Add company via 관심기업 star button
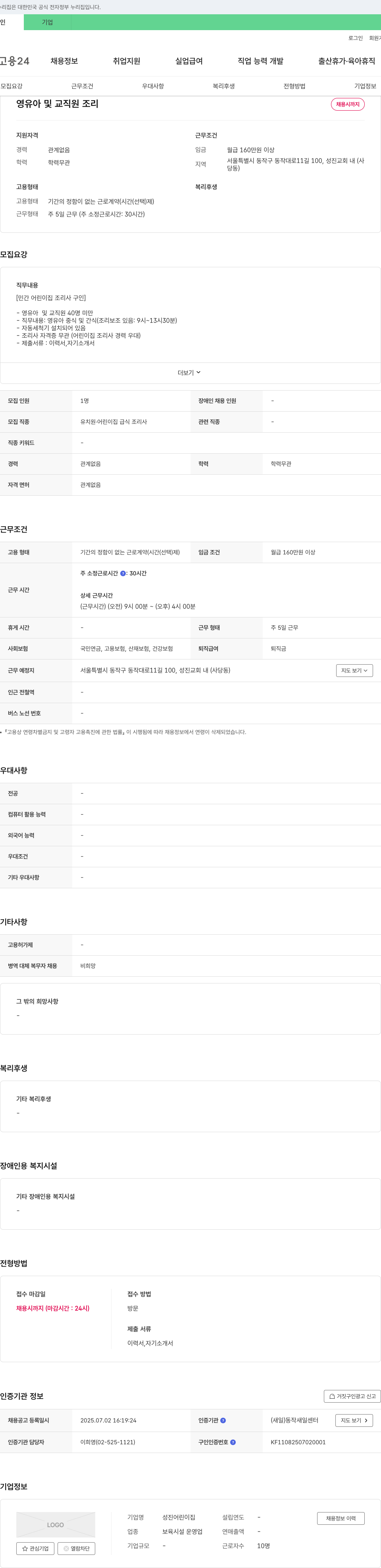The image size is (381, 1568). (x=35, y=1548)
